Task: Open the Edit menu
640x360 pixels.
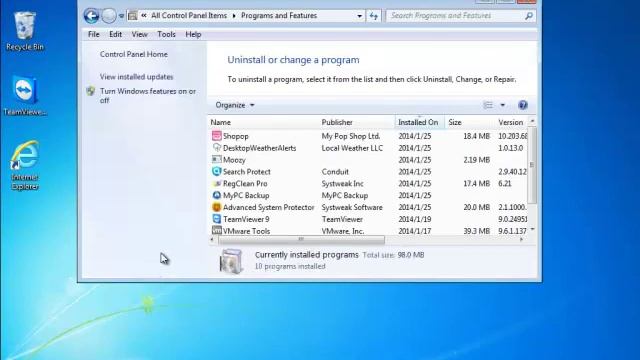Action: click(116, 34)
